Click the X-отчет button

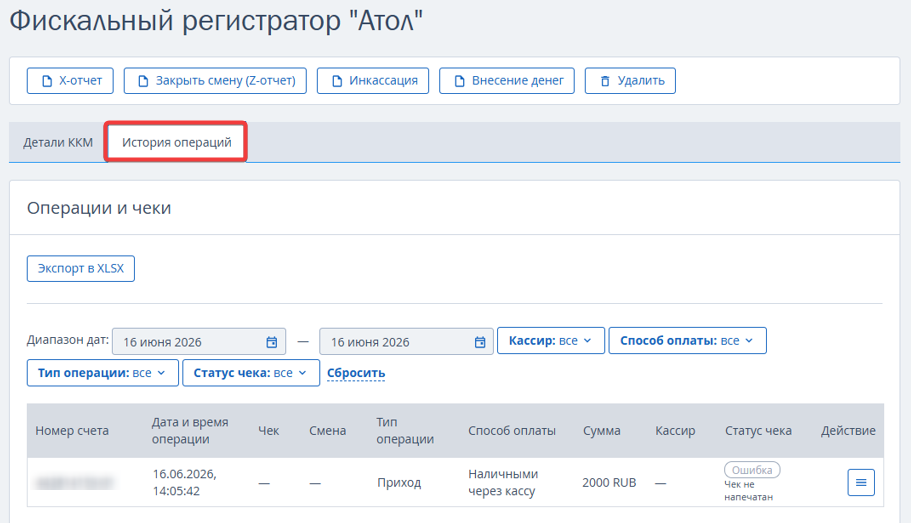click(x=70, y=81)
